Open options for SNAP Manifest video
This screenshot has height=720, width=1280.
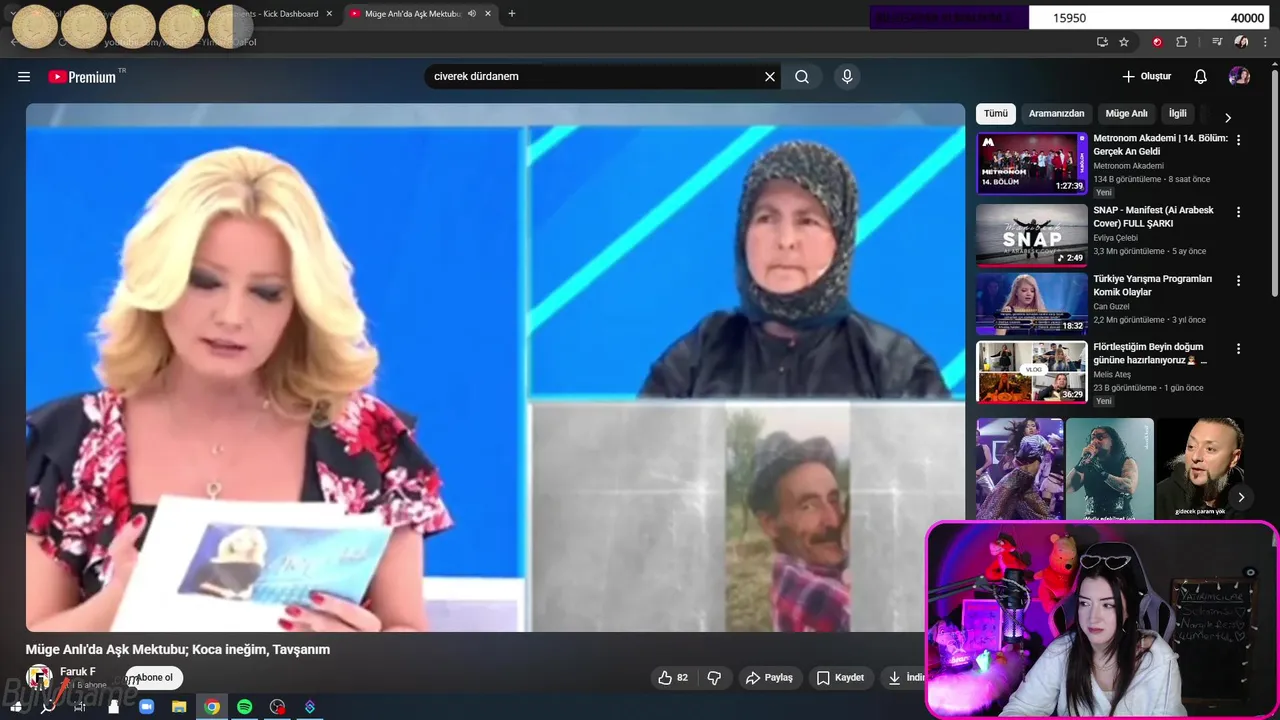pos(1238,212)
